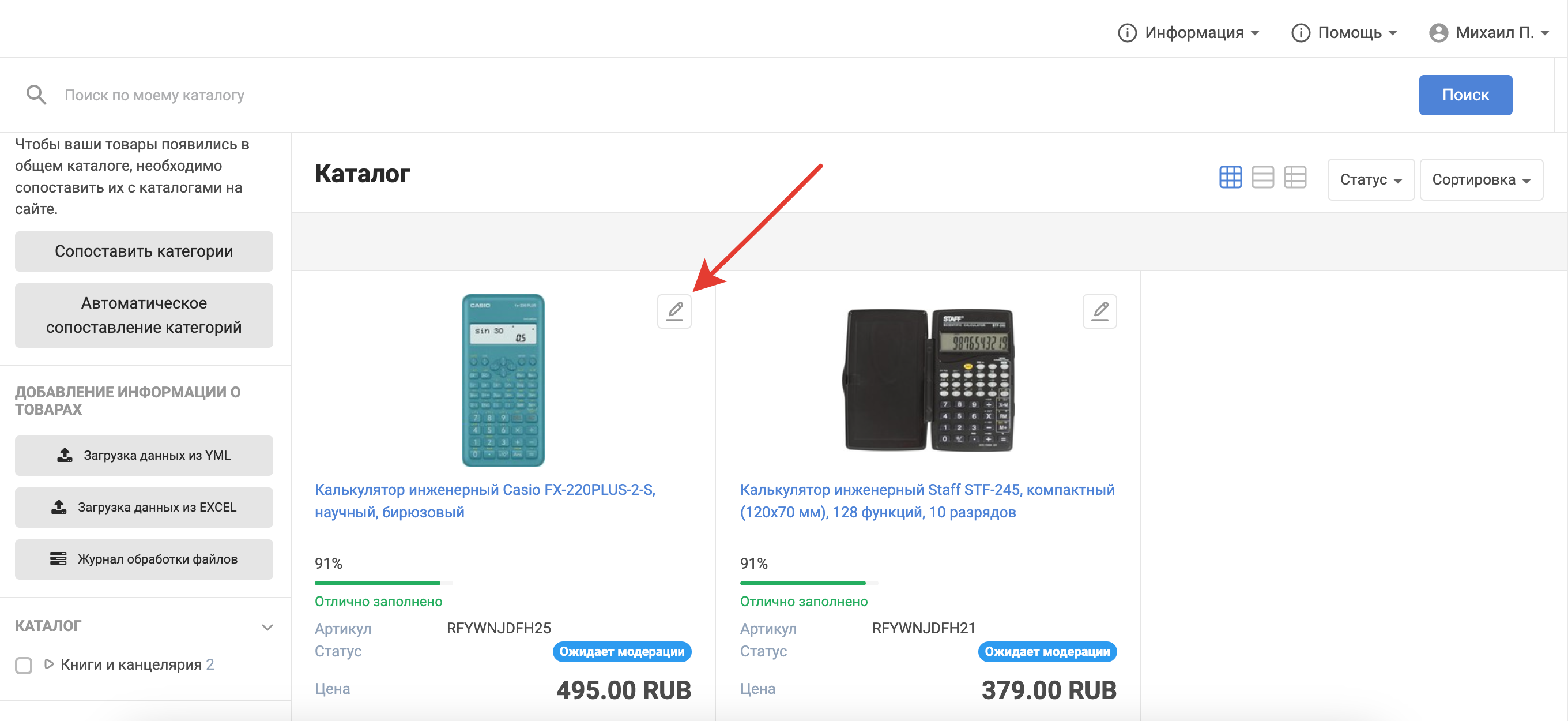Switch to table view icon
This screenshot has width=1568, height=721.
[x=1295, y=177]
